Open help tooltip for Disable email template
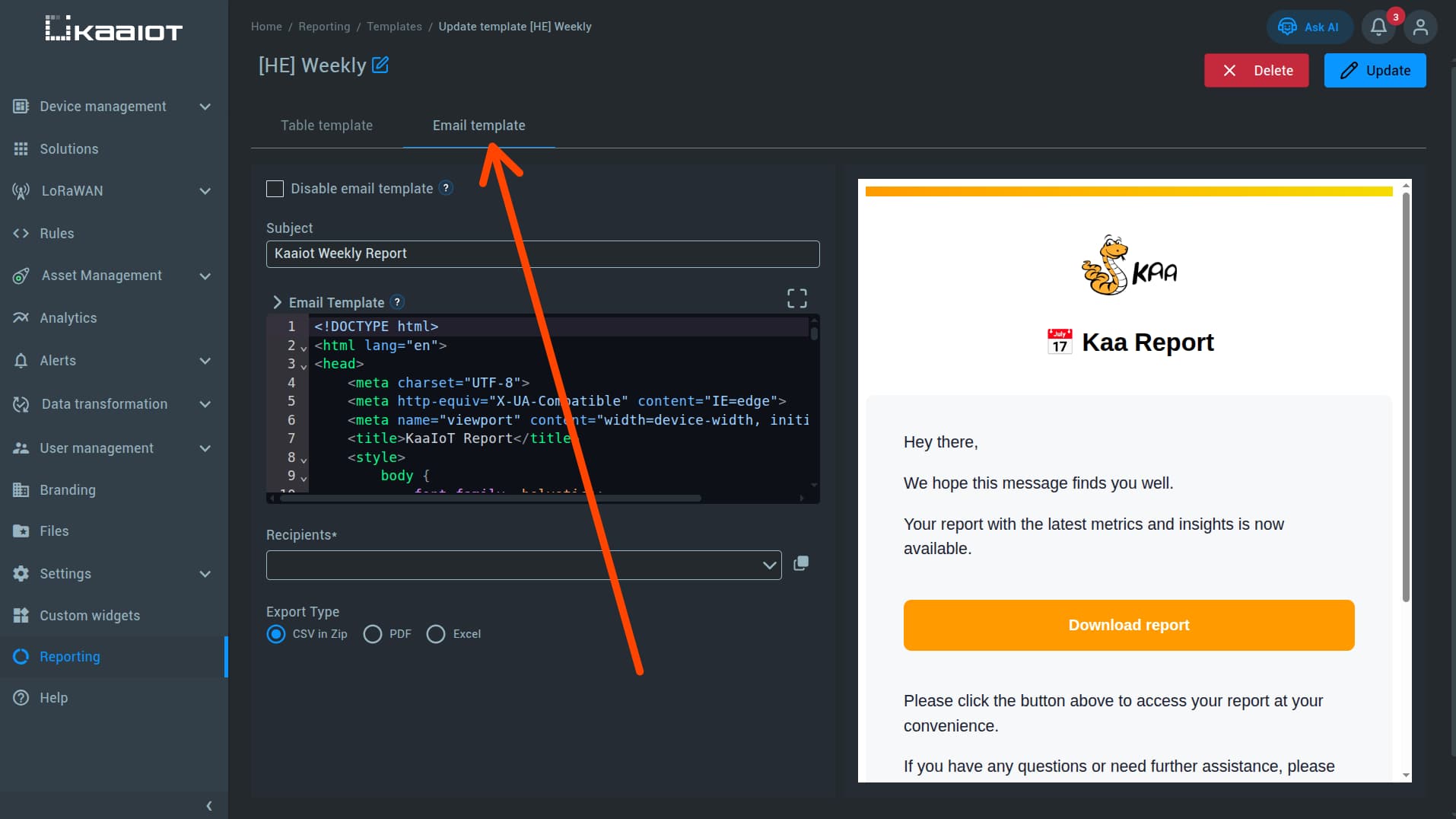1456x819 pixels. click(x=447, y=188)
